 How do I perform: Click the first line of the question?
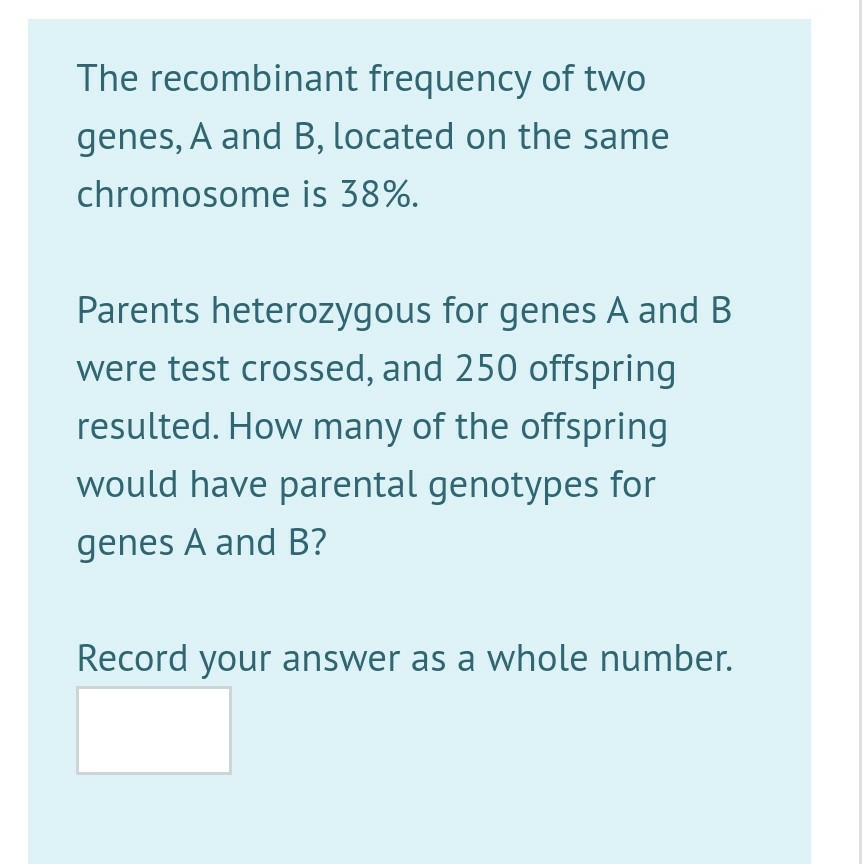point(360,77)
